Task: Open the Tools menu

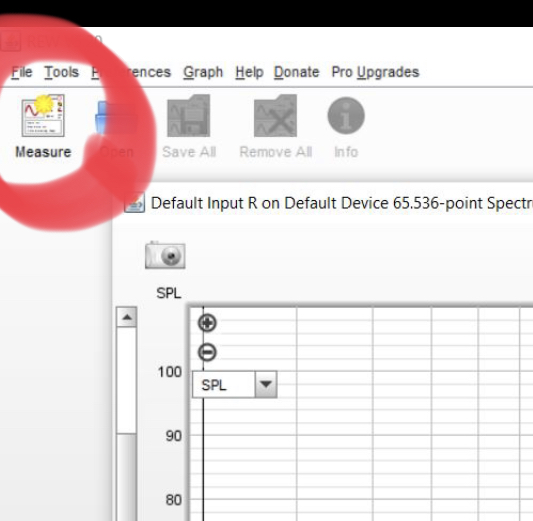Action: click(x=62, y=72)
